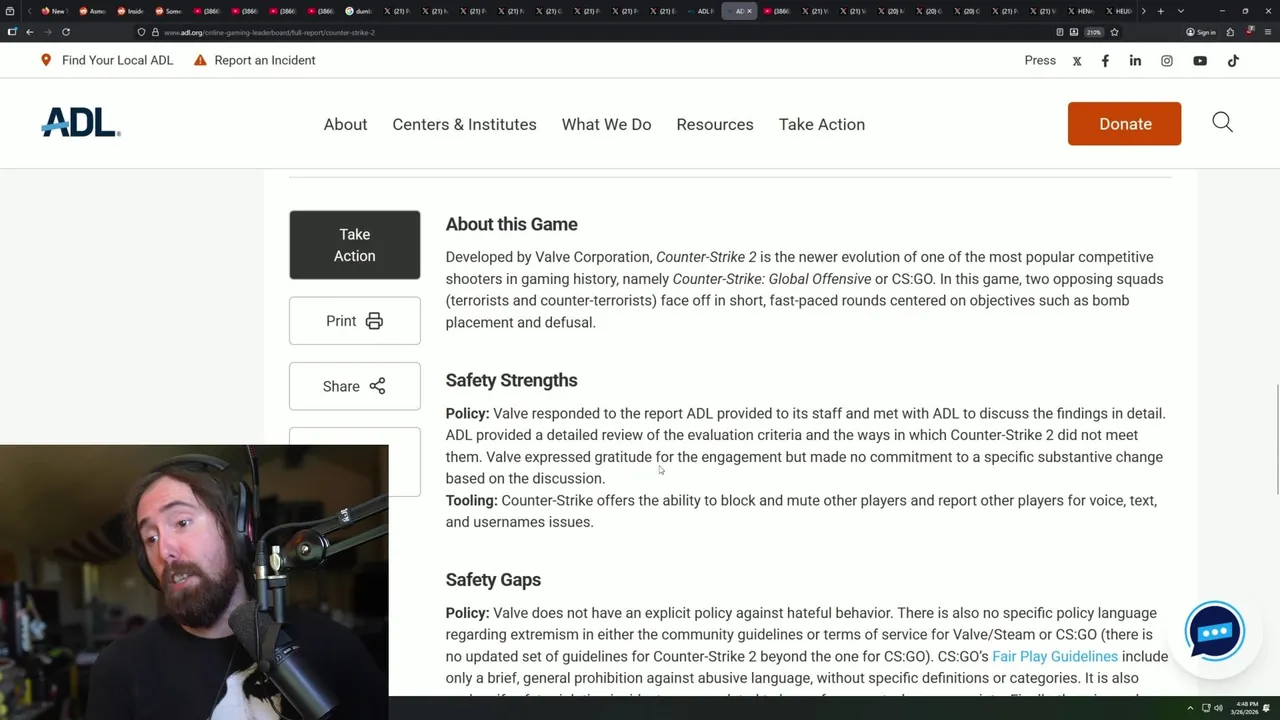The image size is (1280, 720).
Task: Go forward with the browser forward arrow
Action: tap(47, 32)
